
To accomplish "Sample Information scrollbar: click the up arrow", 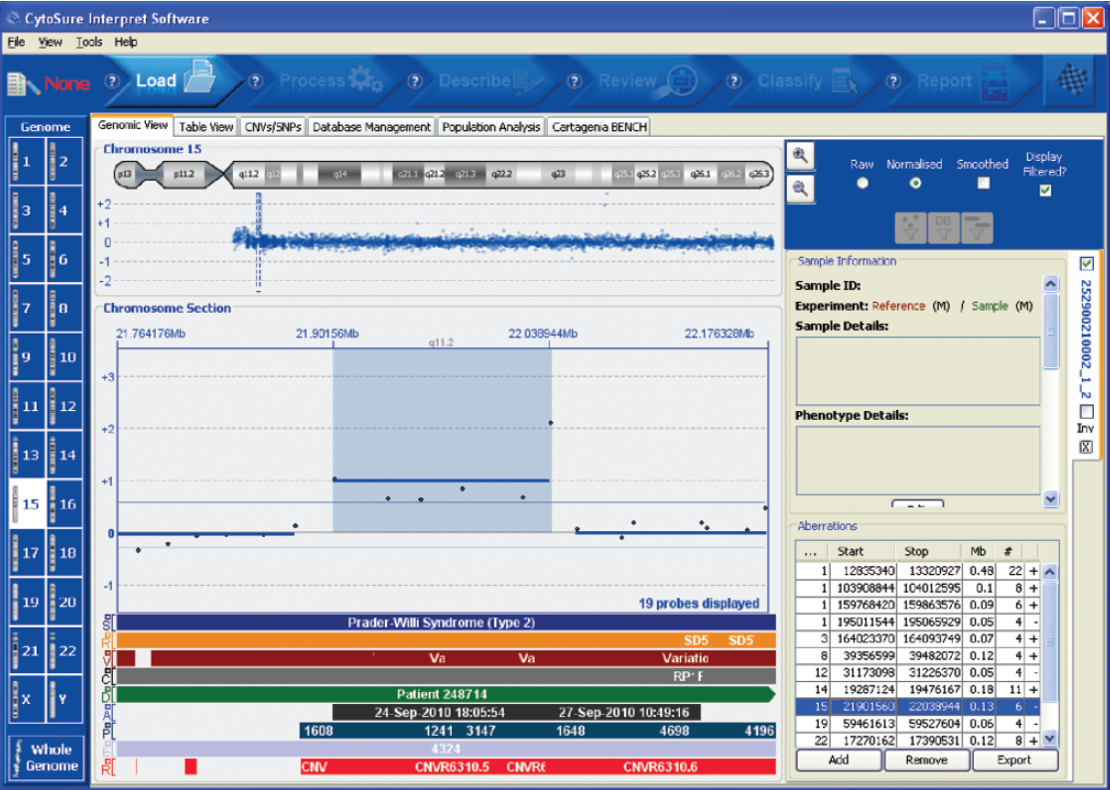I will coord(1051,285).
